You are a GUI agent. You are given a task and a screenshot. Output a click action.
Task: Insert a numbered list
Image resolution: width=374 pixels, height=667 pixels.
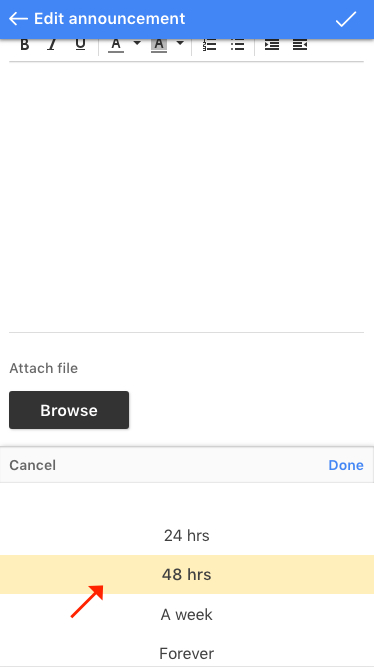(209, 45)
